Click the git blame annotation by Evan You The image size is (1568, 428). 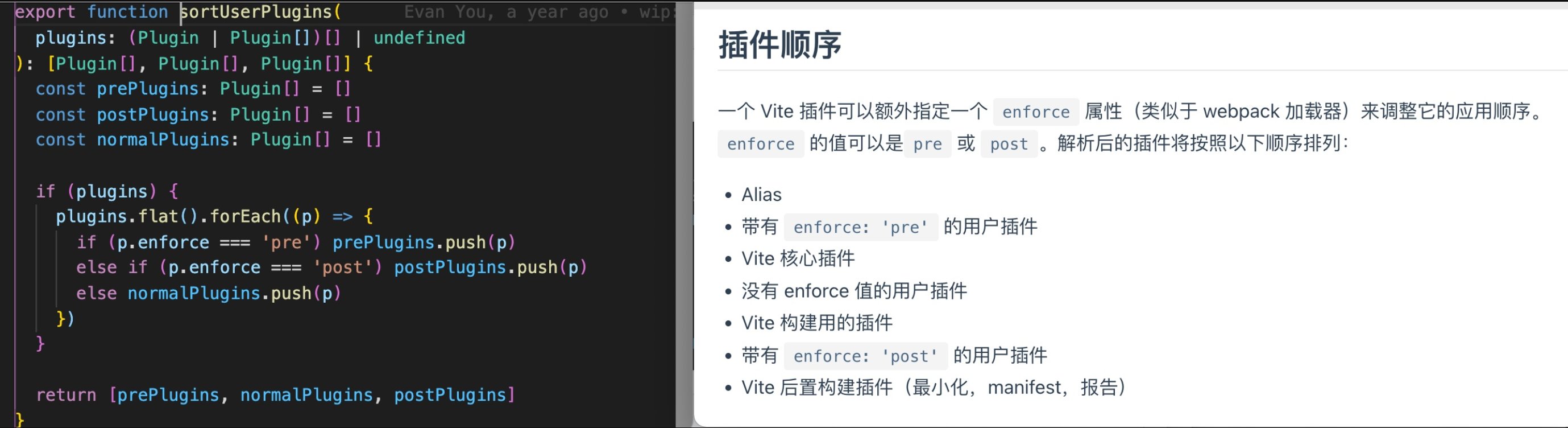540,12
